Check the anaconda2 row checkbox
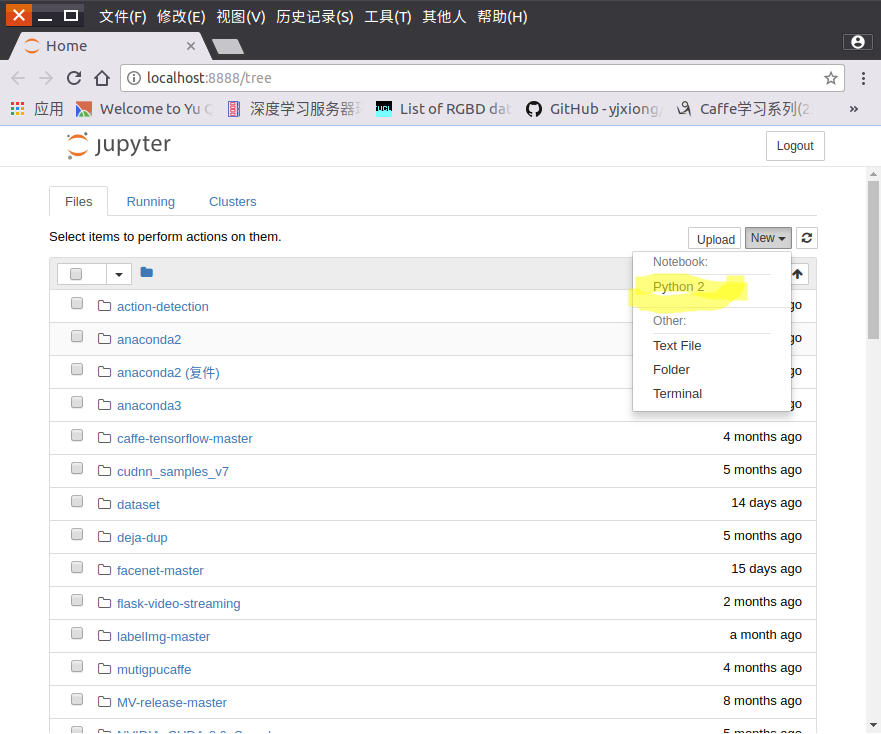Viewport: 881px width, 734px height. click(77, 336)
